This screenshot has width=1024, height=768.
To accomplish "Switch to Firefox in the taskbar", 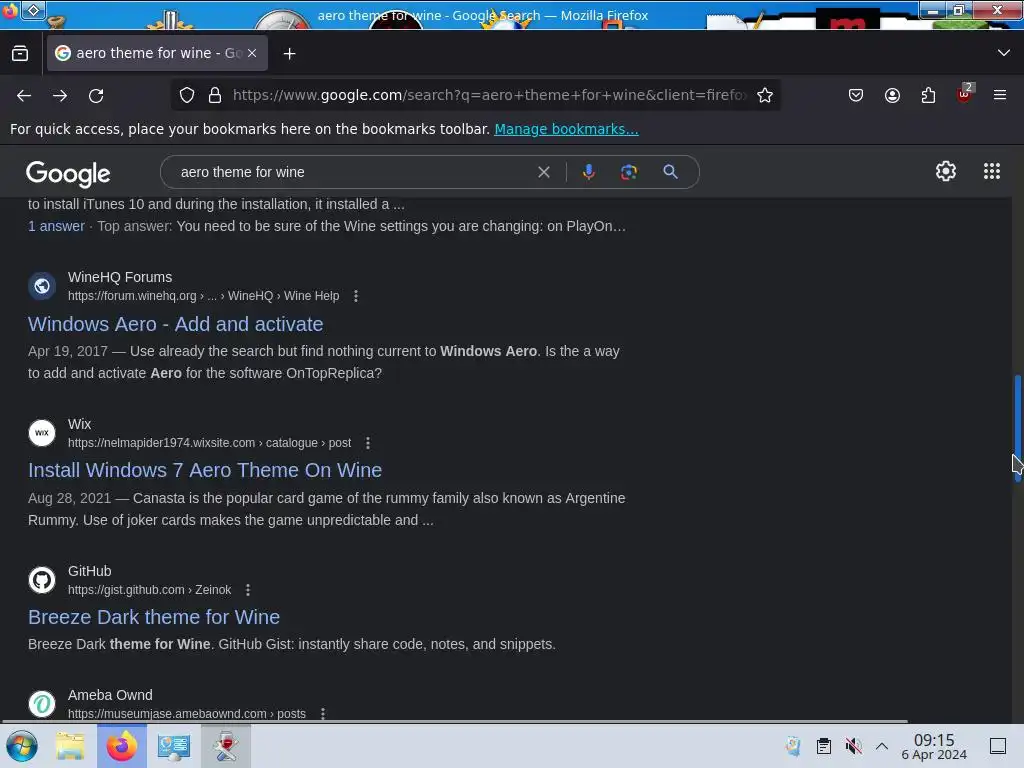I will coord(122,746).
